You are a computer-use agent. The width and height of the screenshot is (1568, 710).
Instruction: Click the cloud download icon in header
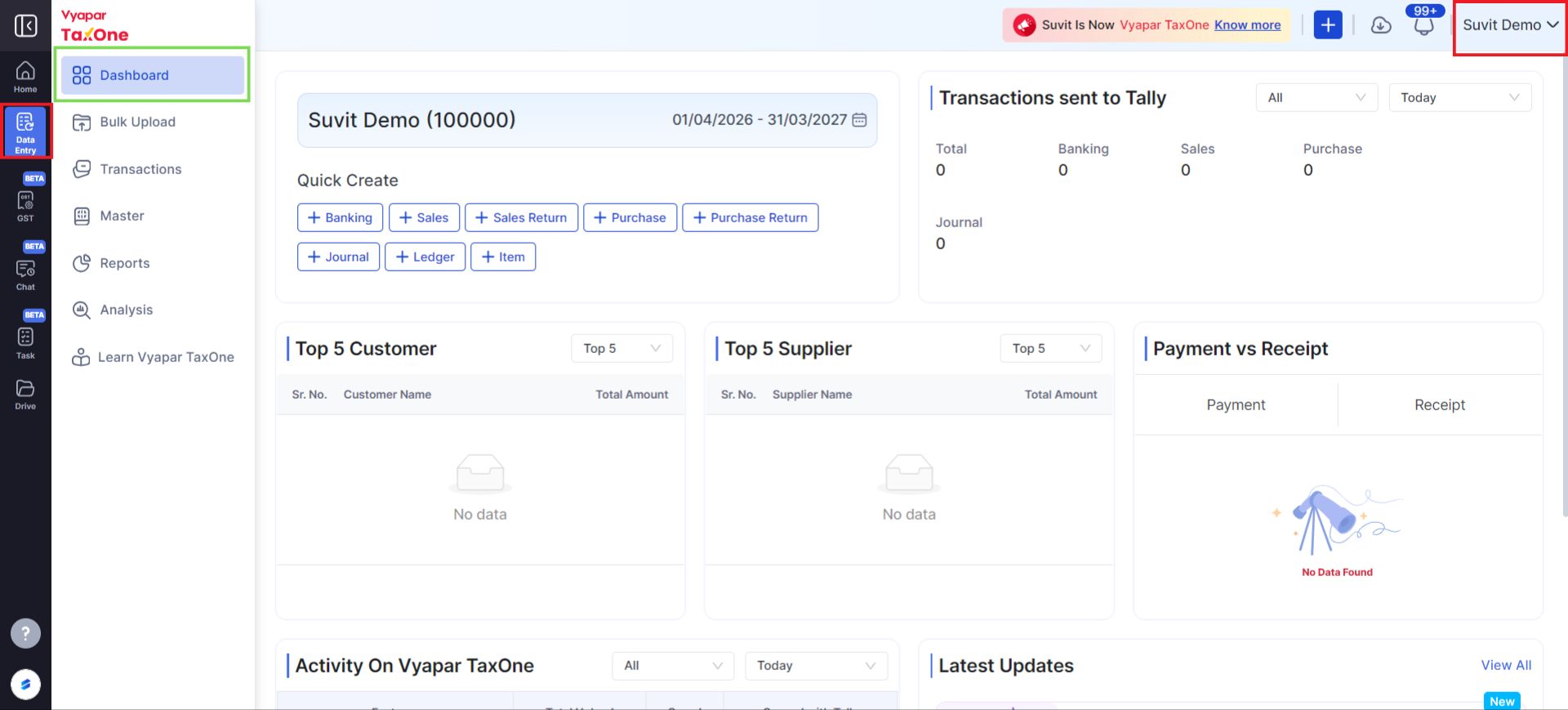point(1381,25)
